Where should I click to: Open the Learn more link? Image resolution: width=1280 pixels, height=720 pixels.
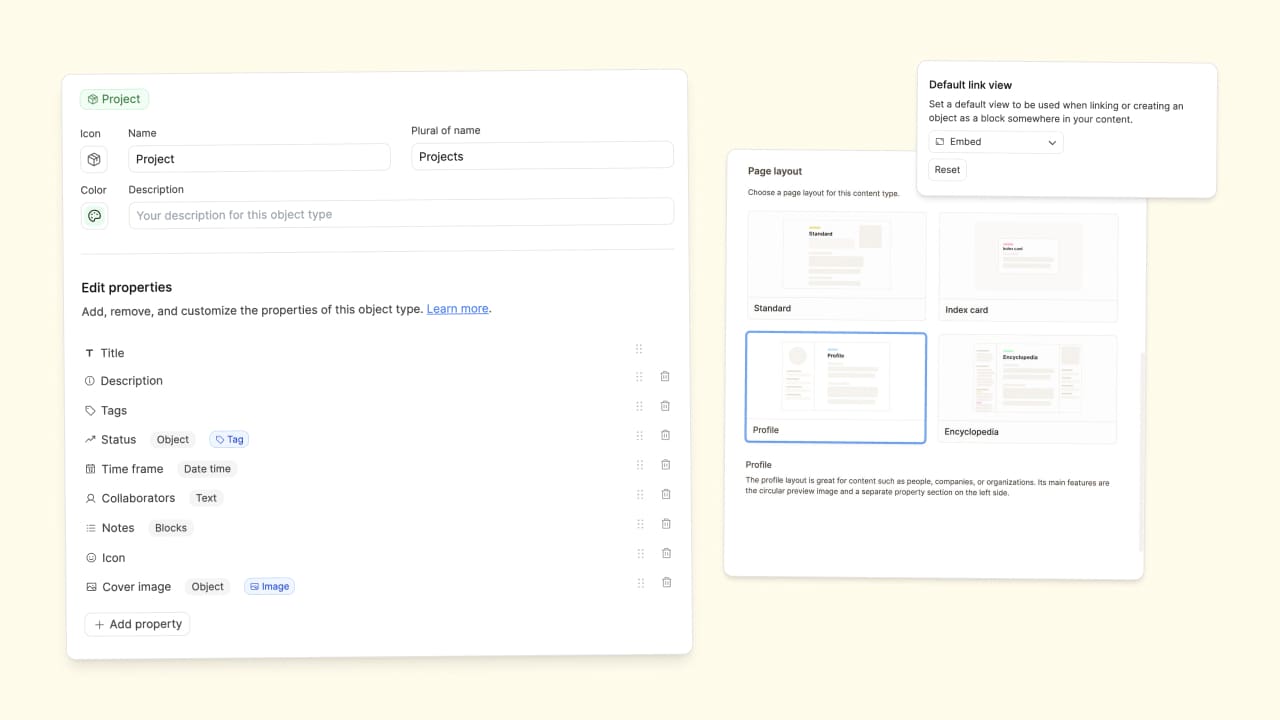457,309
